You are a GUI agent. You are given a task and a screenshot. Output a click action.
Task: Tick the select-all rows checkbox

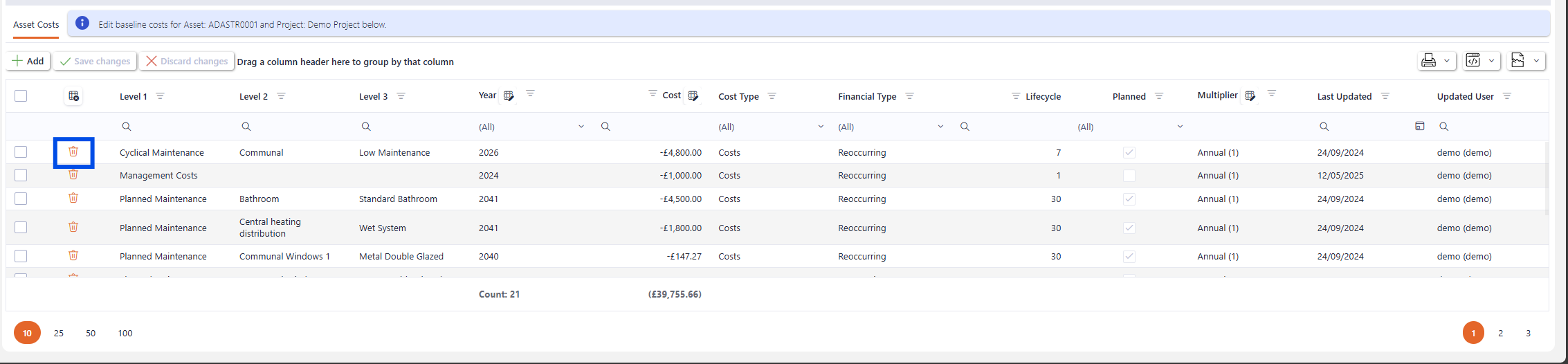click(21, 96)
